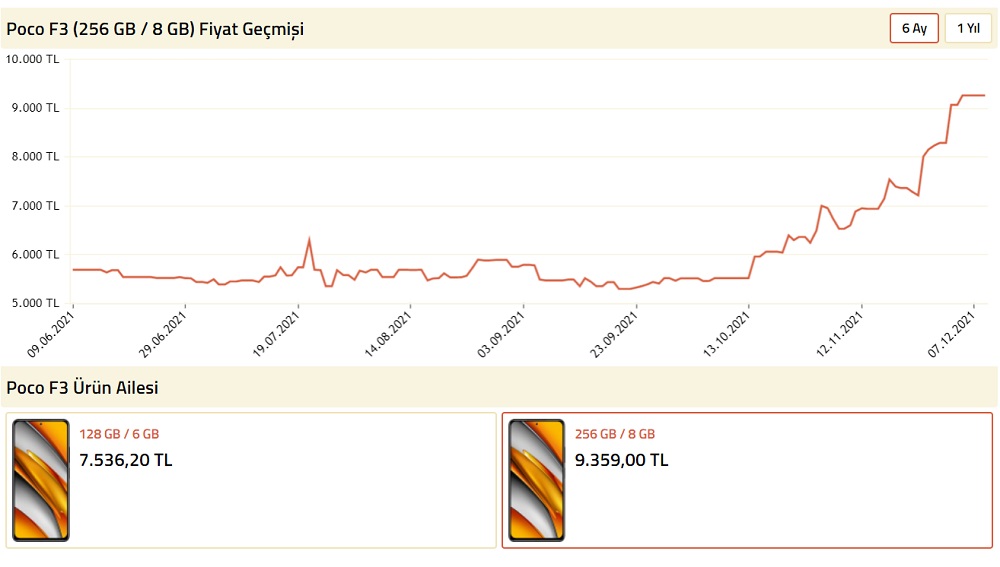Open the 256 GB / 8 GB phone thumbnail

536,480
